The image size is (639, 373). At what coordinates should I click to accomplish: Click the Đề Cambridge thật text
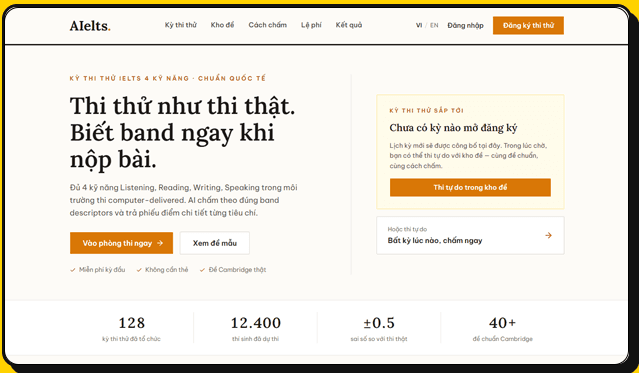pos(237,270)
